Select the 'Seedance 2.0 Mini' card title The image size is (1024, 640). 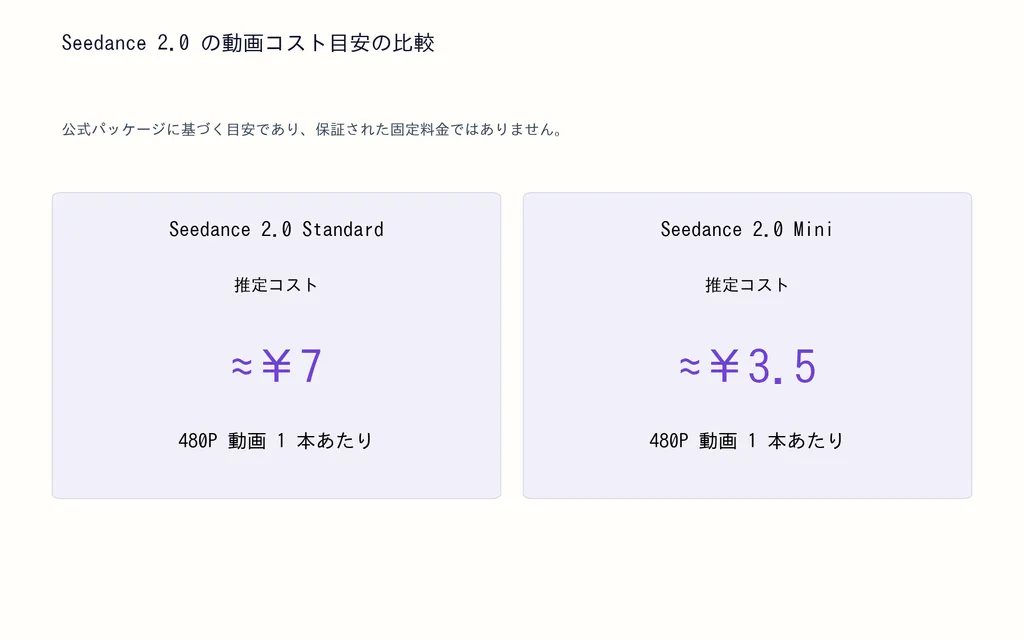point(746,229)
